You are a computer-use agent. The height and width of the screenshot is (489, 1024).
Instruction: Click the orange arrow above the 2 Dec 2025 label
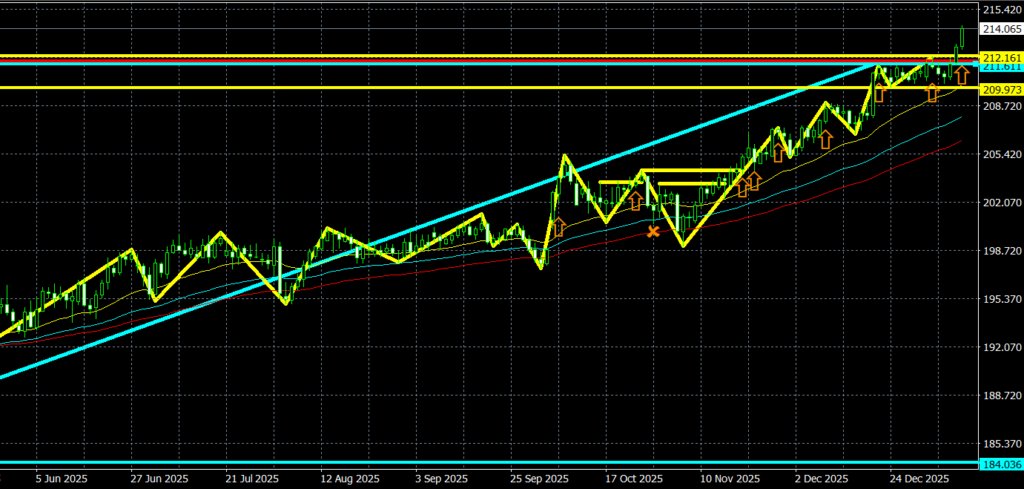pos(825,140)
